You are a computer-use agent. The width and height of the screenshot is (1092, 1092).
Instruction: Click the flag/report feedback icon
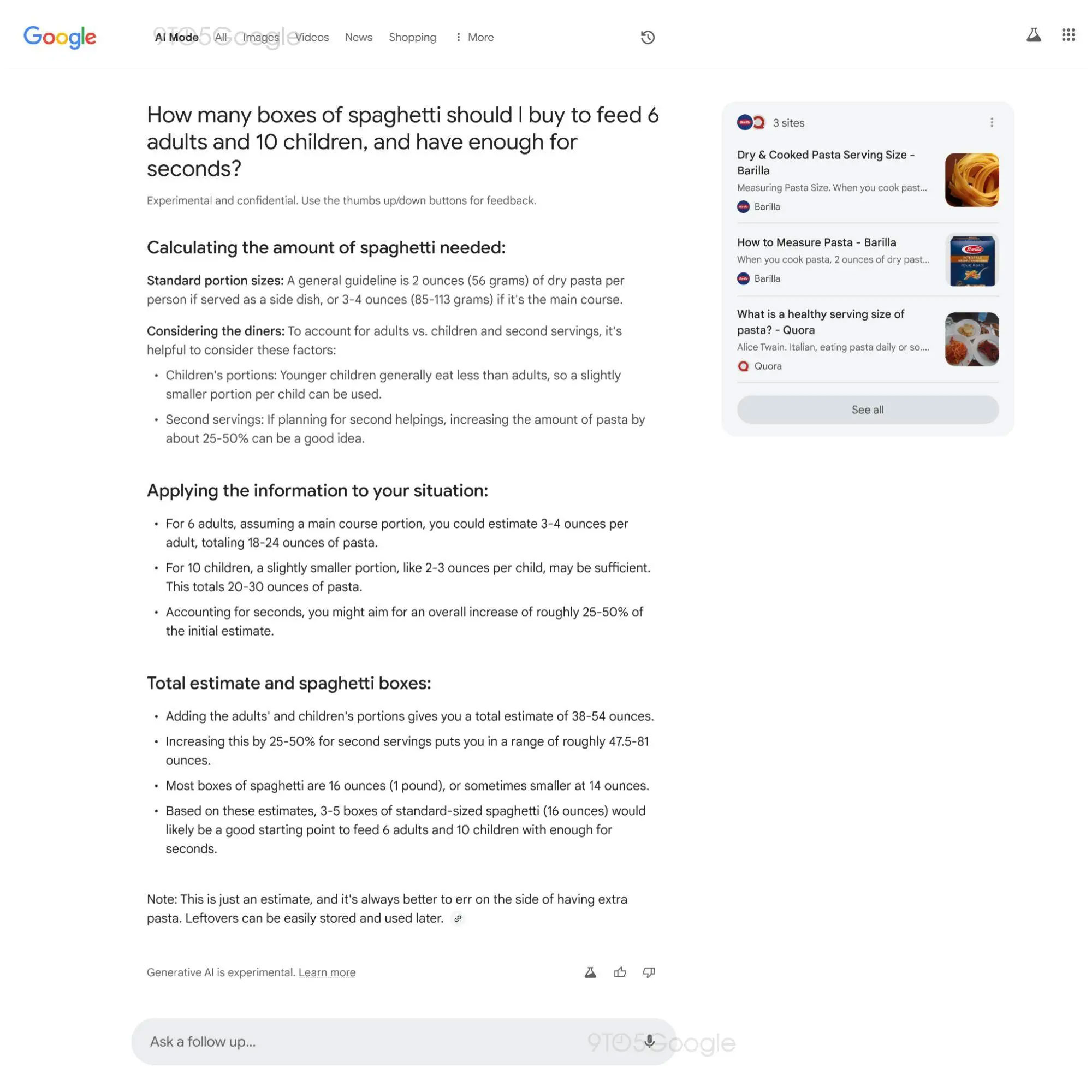(591, 971)
